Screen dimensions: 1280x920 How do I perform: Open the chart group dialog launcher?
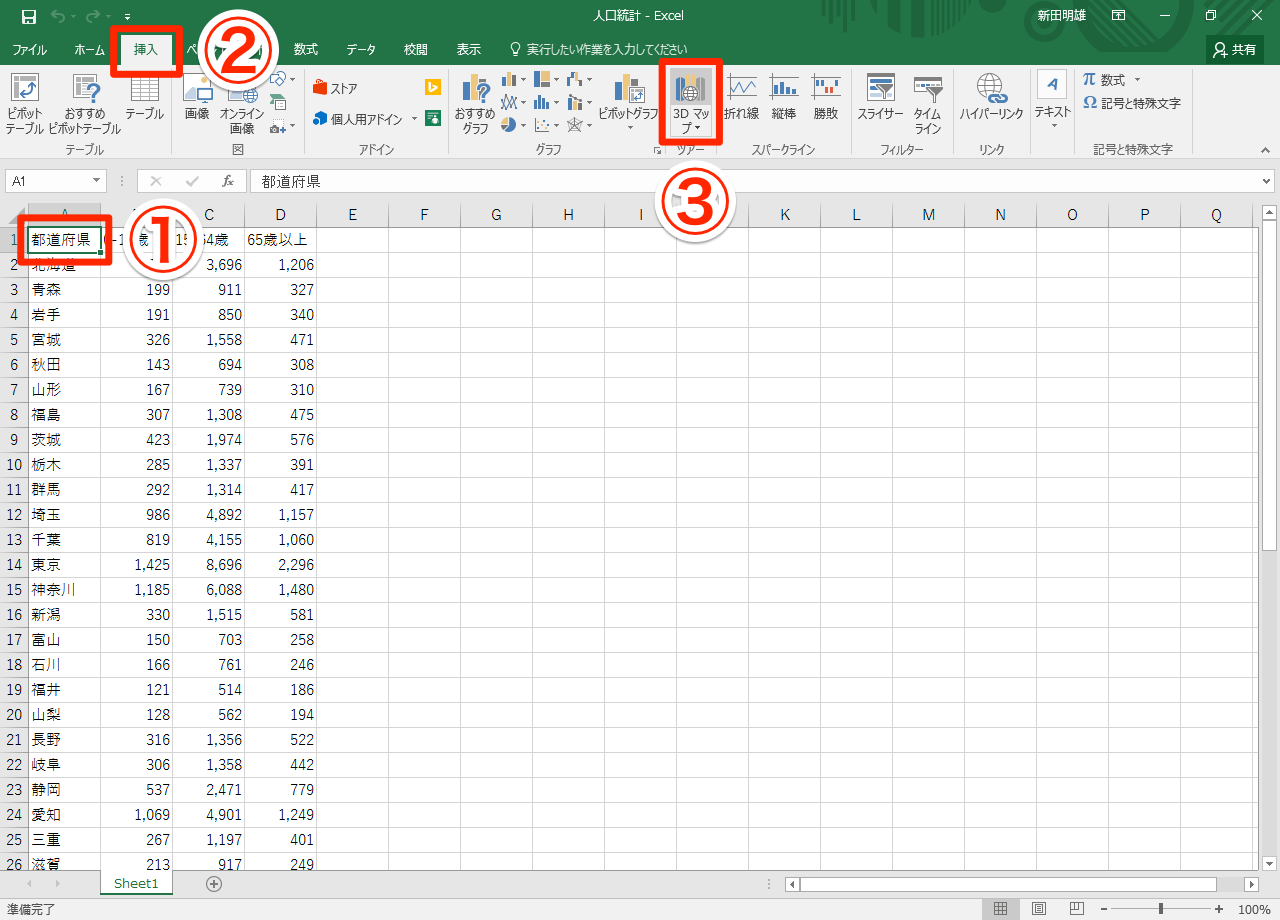point(657,150)
